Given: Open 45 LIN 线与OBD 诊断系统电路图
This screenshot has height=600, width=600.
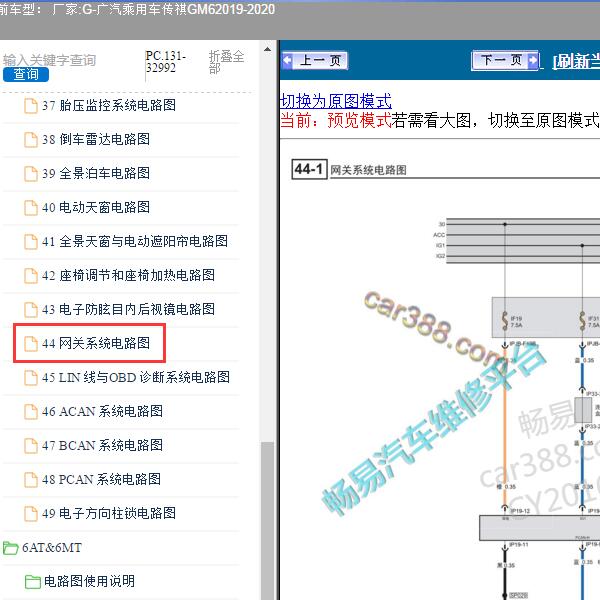Looking at the screenshot, I should pyautogui.click(x=136, y=377).
